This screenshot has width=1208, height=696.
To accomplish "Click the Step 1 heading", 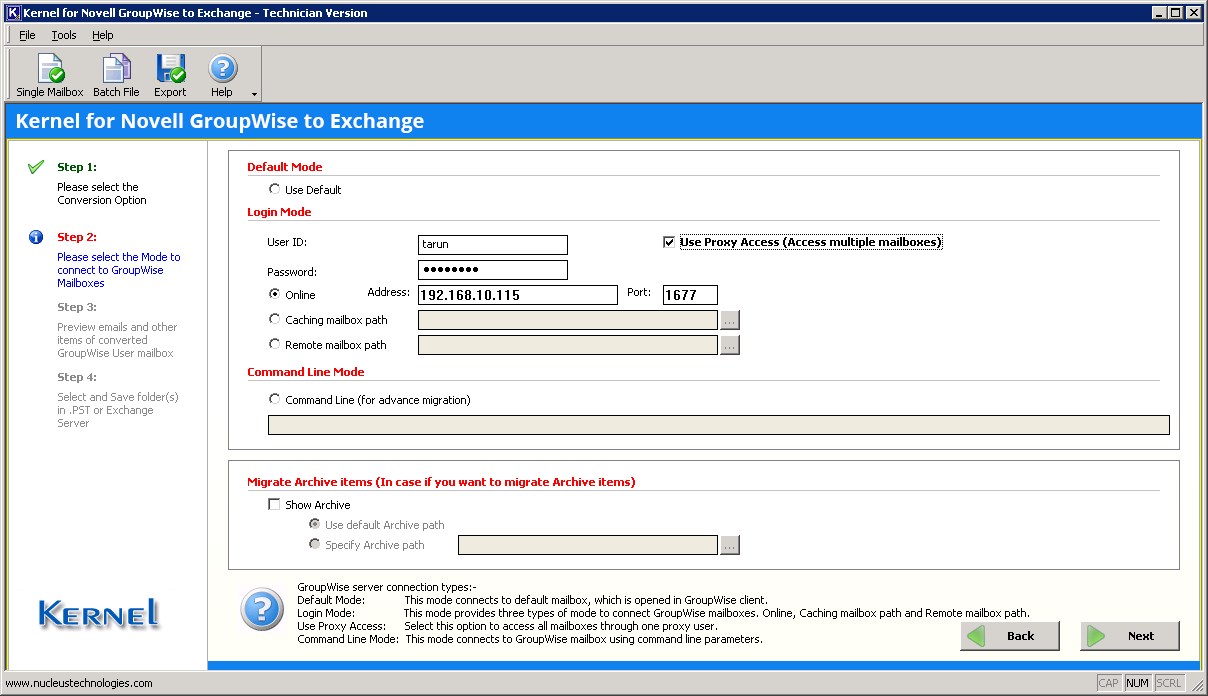I will (x=77, y=167).
